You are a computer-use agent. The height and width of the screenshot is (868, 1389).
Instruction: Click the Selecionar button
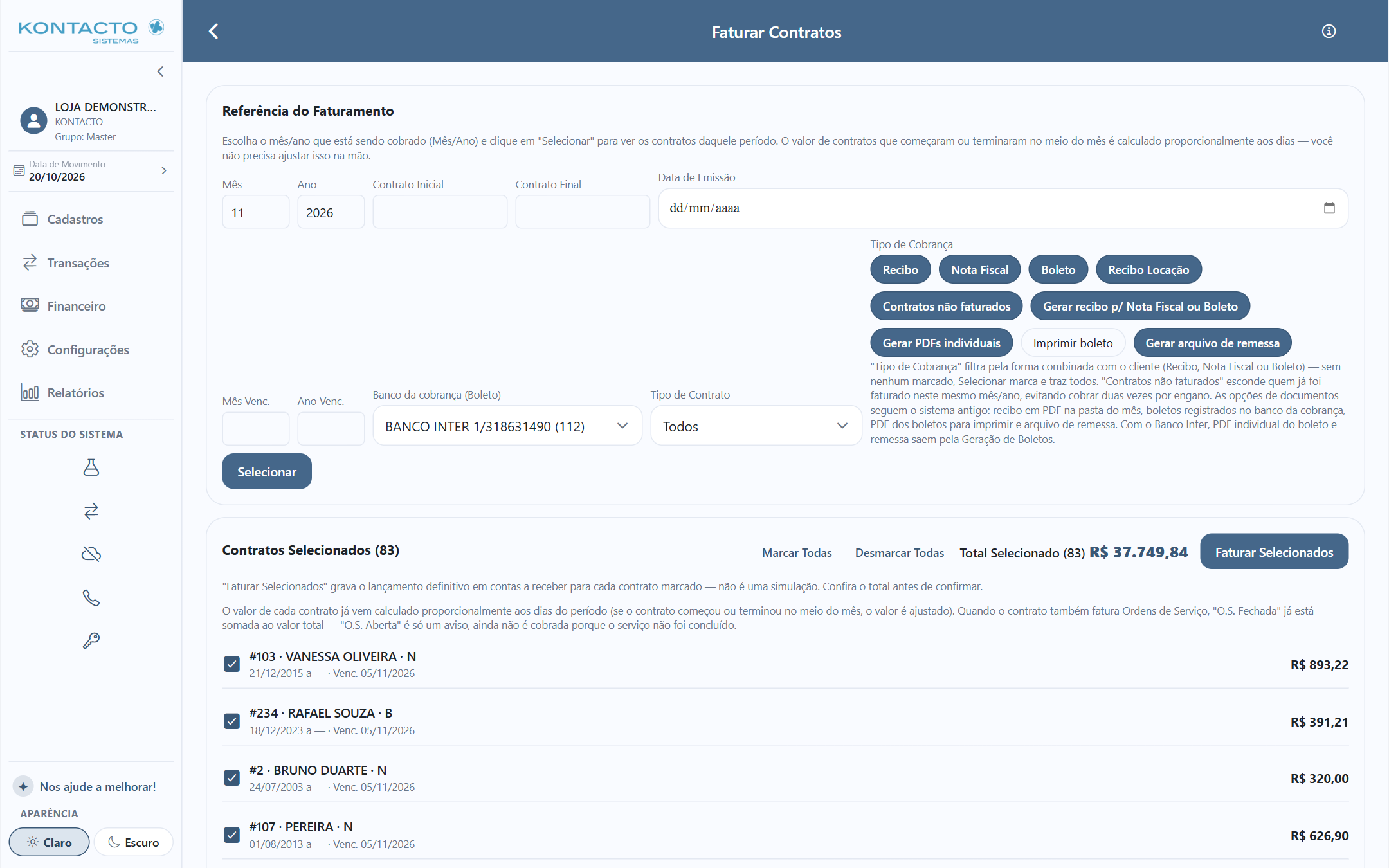pyautogui.click(x=267, y=471)
